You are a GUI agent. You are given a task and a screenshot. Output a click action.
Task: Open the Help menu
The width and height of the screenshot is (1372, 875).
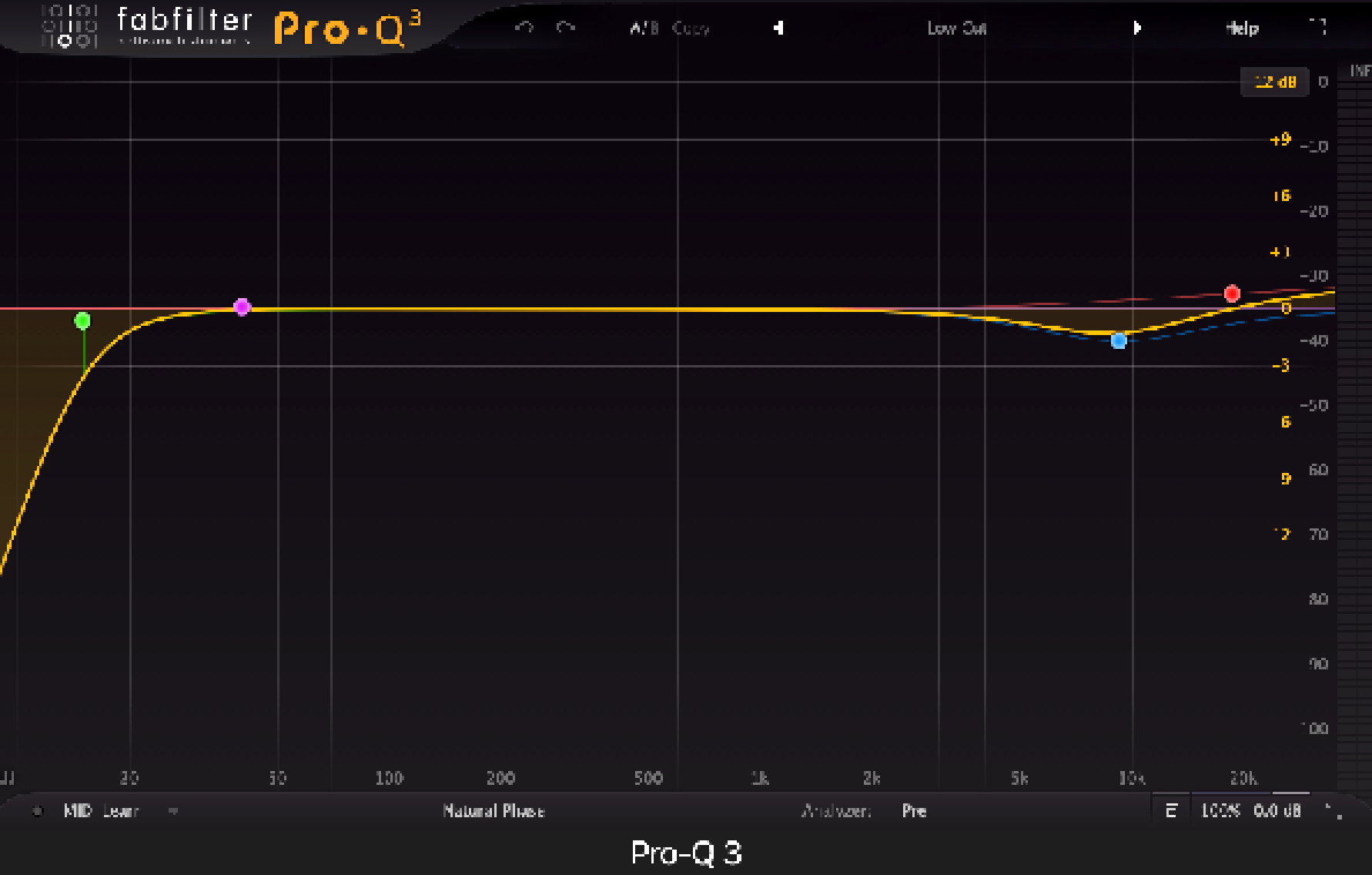(1242, 28)
